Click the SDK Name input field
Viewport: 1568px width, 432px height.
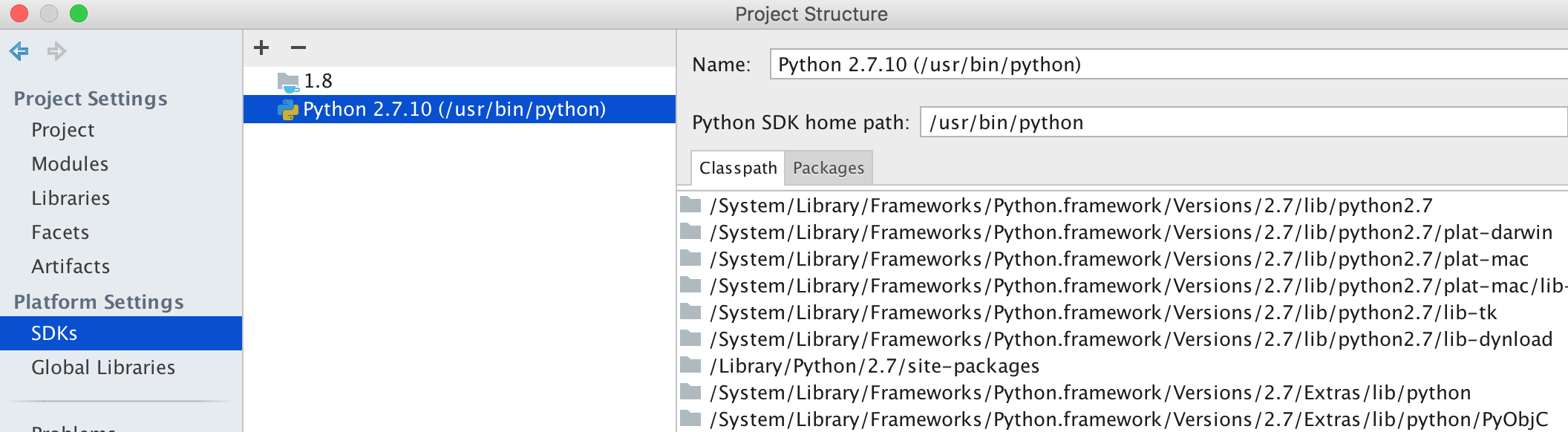(1166, 65)
